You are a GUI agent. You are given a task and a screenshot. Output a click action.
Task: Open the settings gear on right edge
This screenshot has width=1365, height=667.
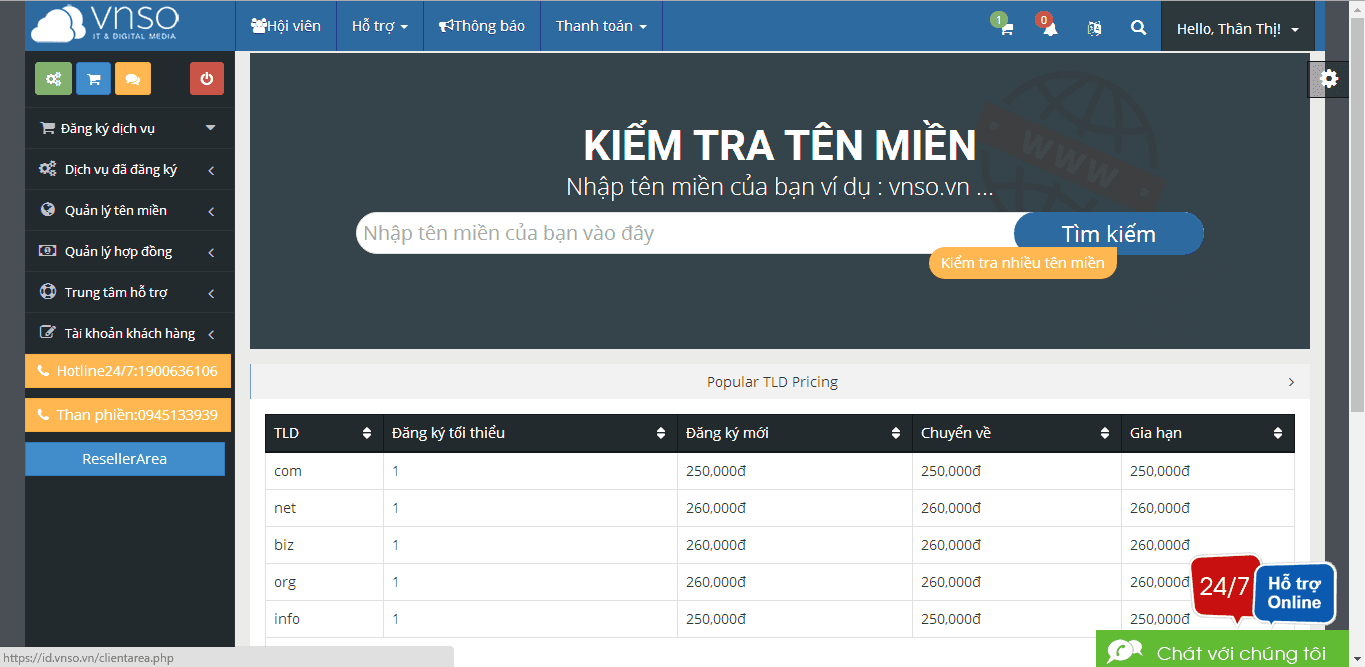click(1329, 79)
